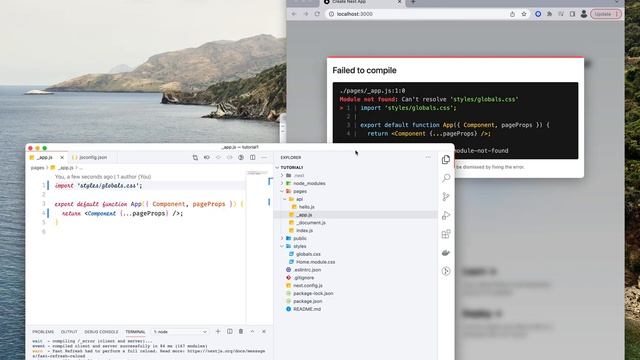Open the bottom activity bar icon below Docker
The width and height of the screenshot is (640, 360).
446,271
